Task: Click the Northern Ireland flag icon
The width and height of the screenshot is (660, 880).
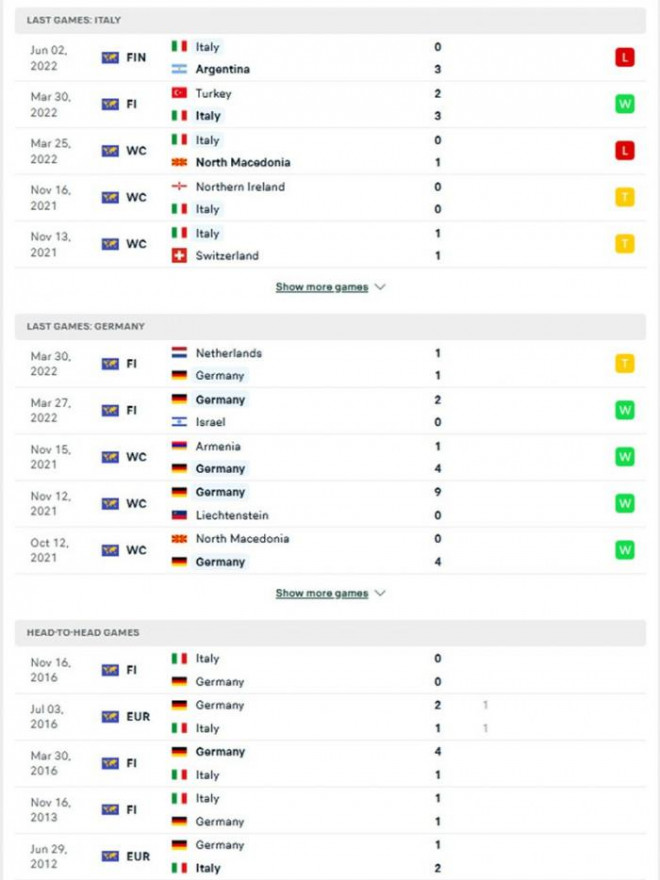Action: 180,187
